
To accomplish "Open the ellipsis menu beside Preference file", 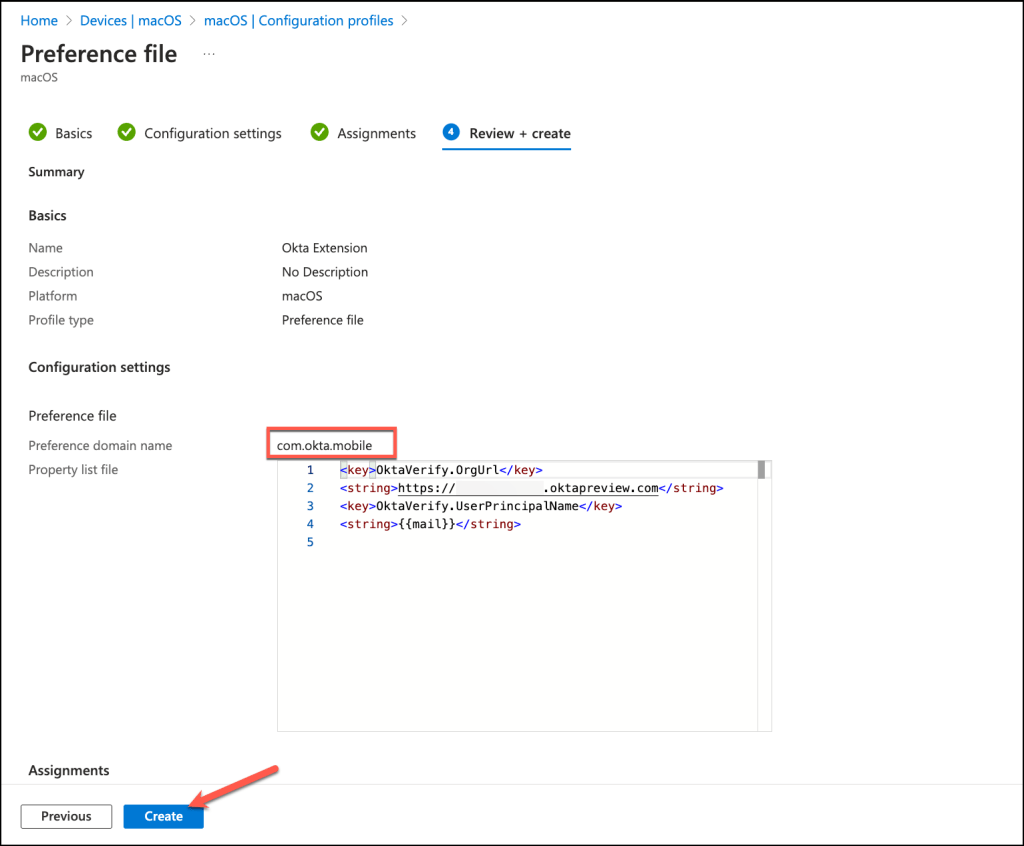I will coord(209,54).
